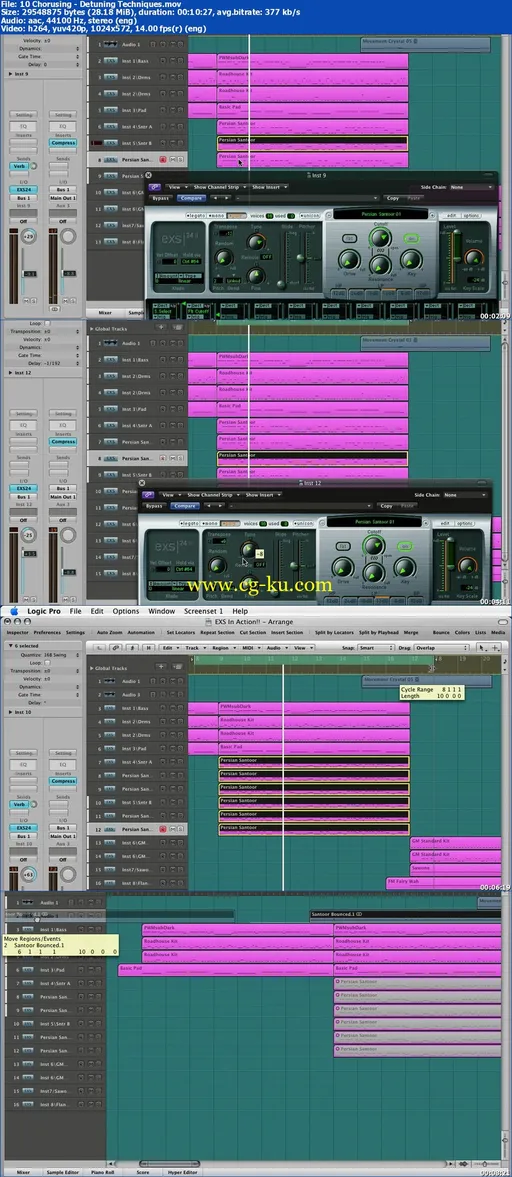The width and height of the screenshot is (512, 1177).
Task: Open Side Chain None dropdown in Inst 9 window
Action: (471, 187)
